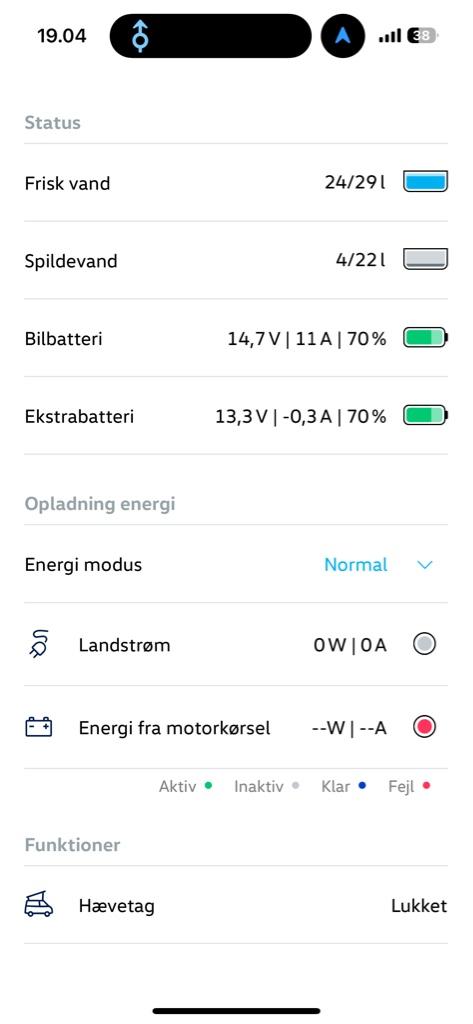Select the Frisk vand row label
Viewport: 473px width, 1024px height.
pos(67,184)
